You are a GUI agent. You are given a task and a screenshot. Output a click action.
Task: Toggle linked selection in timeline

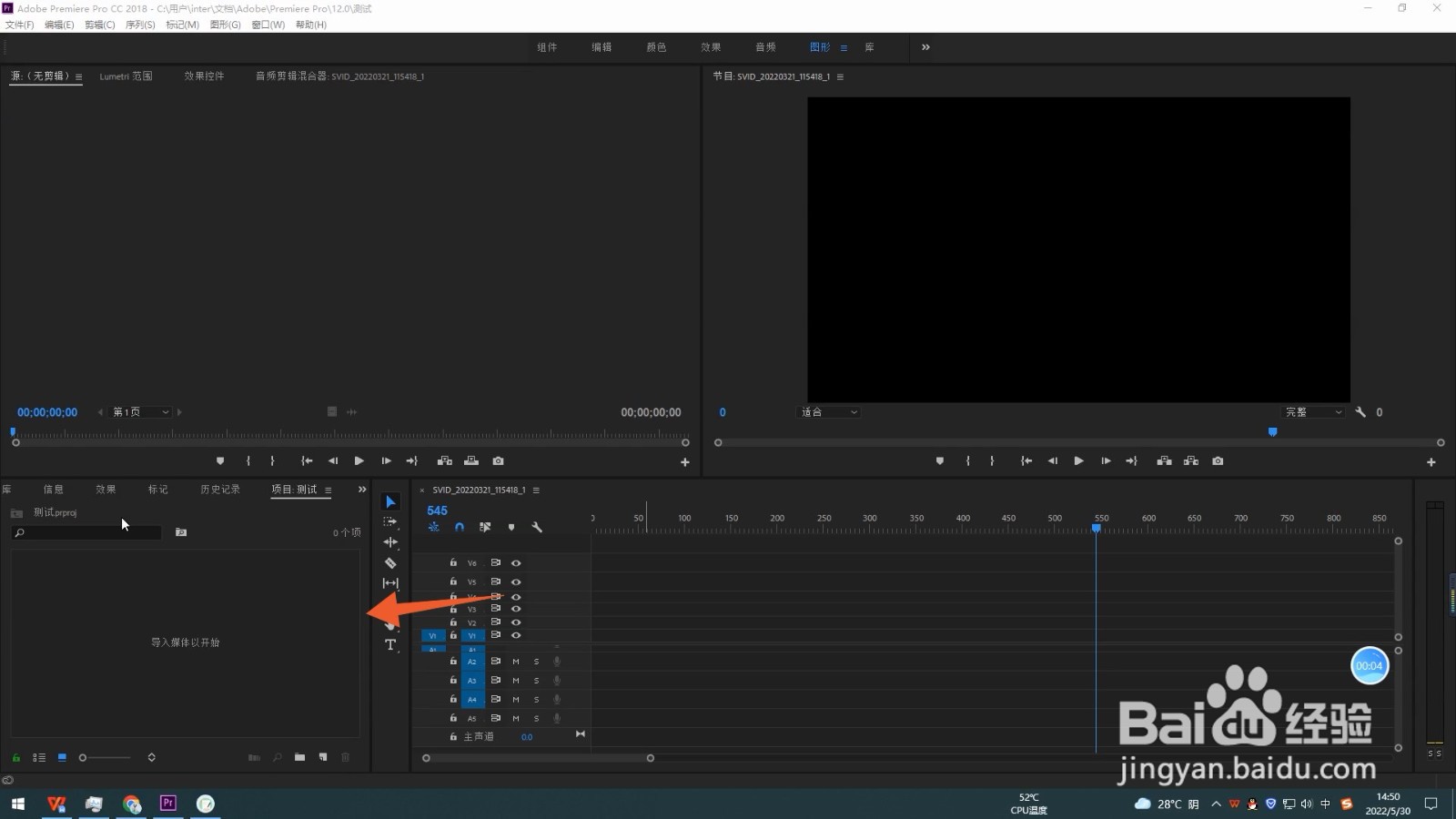(x=485, y=527)
